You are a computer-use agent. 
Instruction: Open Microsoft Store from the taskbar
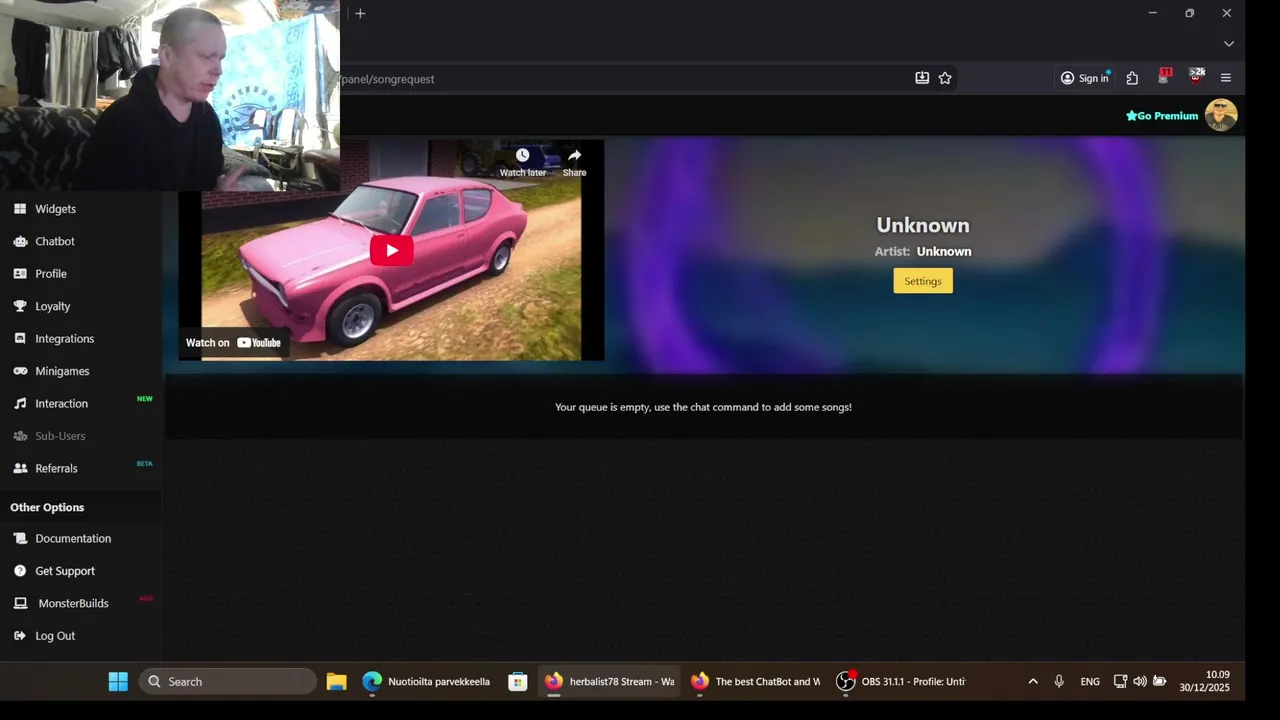[x=517, y=682]
